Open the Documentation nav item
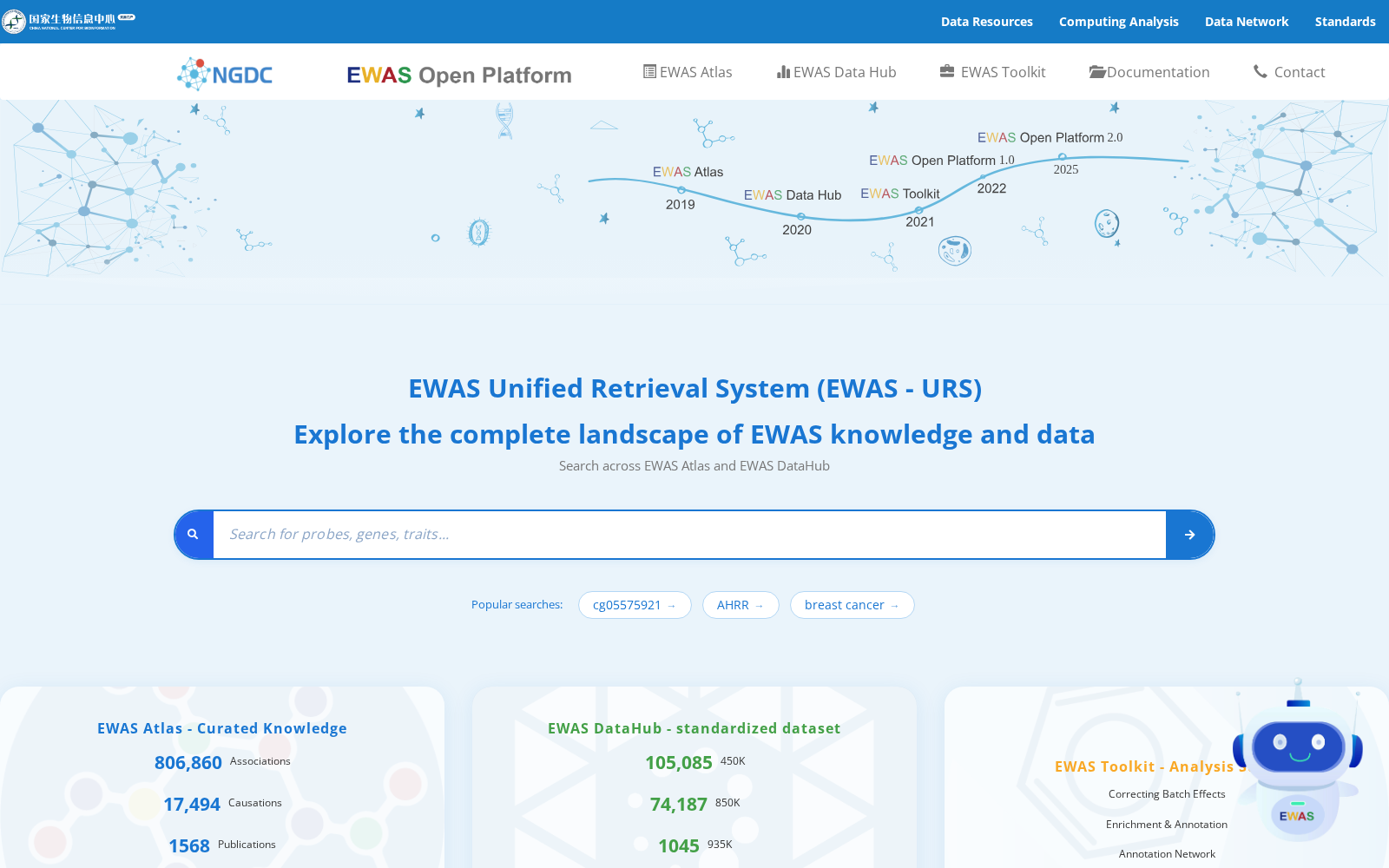 pos(1149,72)
